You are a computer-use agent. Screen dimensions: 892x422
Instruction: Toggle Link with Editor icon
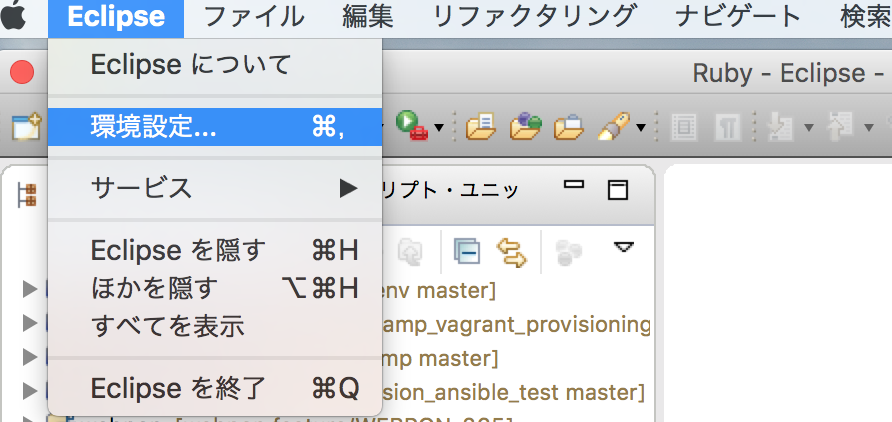(511, 253)
